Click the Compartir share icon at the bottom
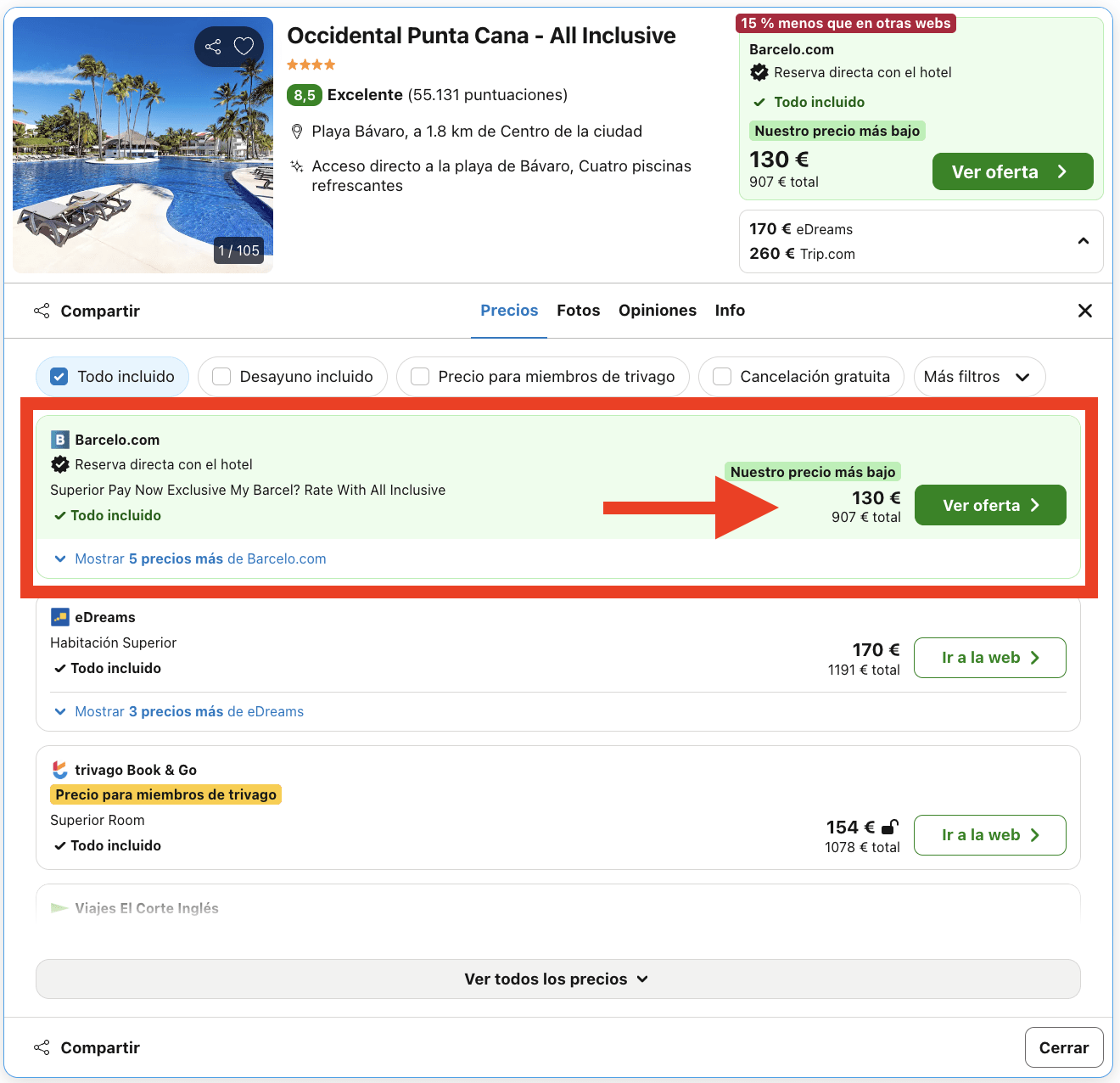Viewport: 1120px width, 1083px height. 42,1047
